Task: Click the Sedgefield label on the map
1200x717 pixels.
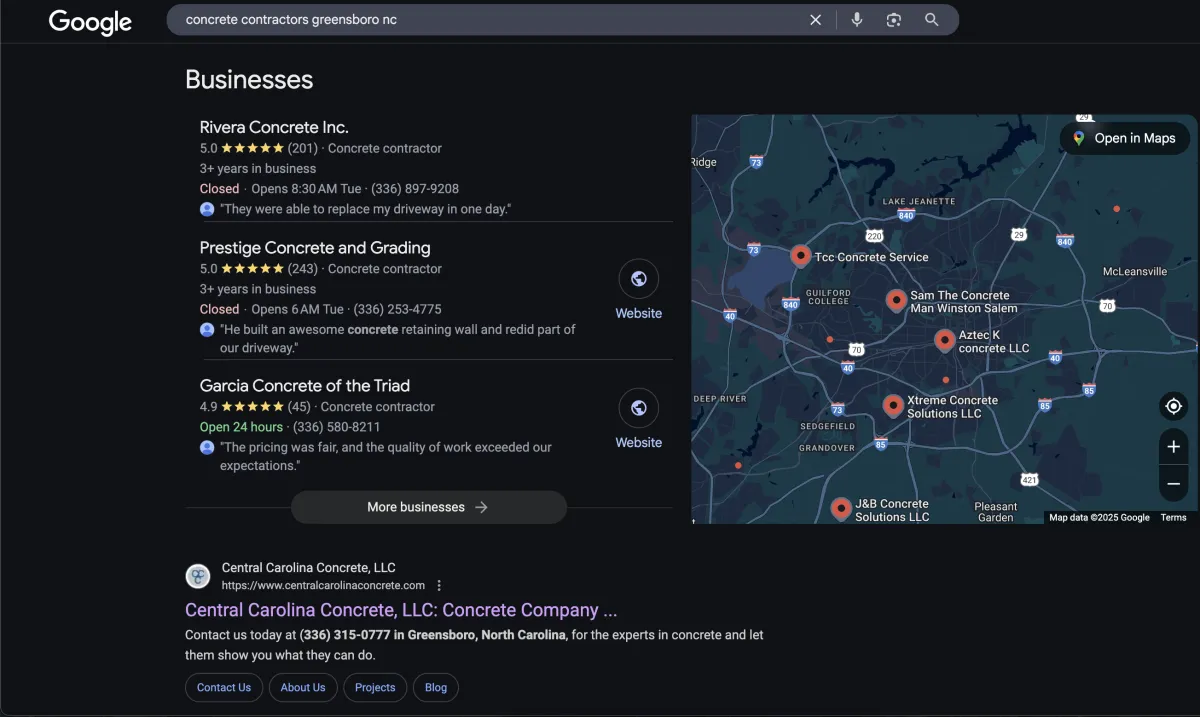Action: (827, 426)
